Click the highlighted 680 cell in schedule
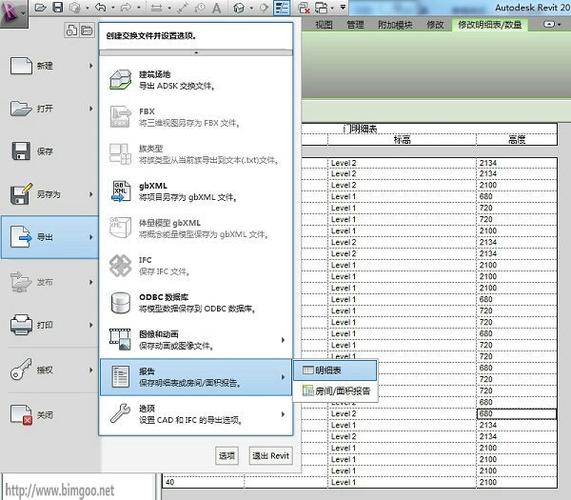 (x=516, y=413)
